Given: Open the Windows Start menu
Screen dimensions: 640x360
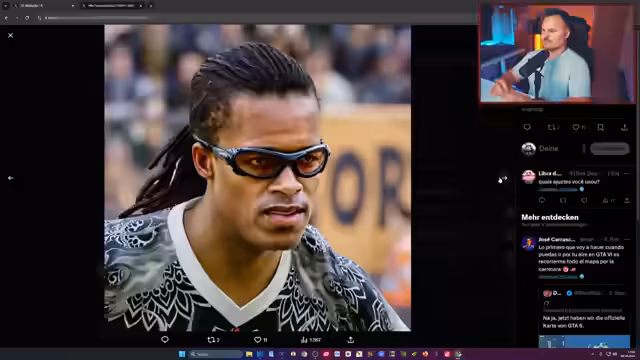Looking at the screenshot, I should (182, 354).
